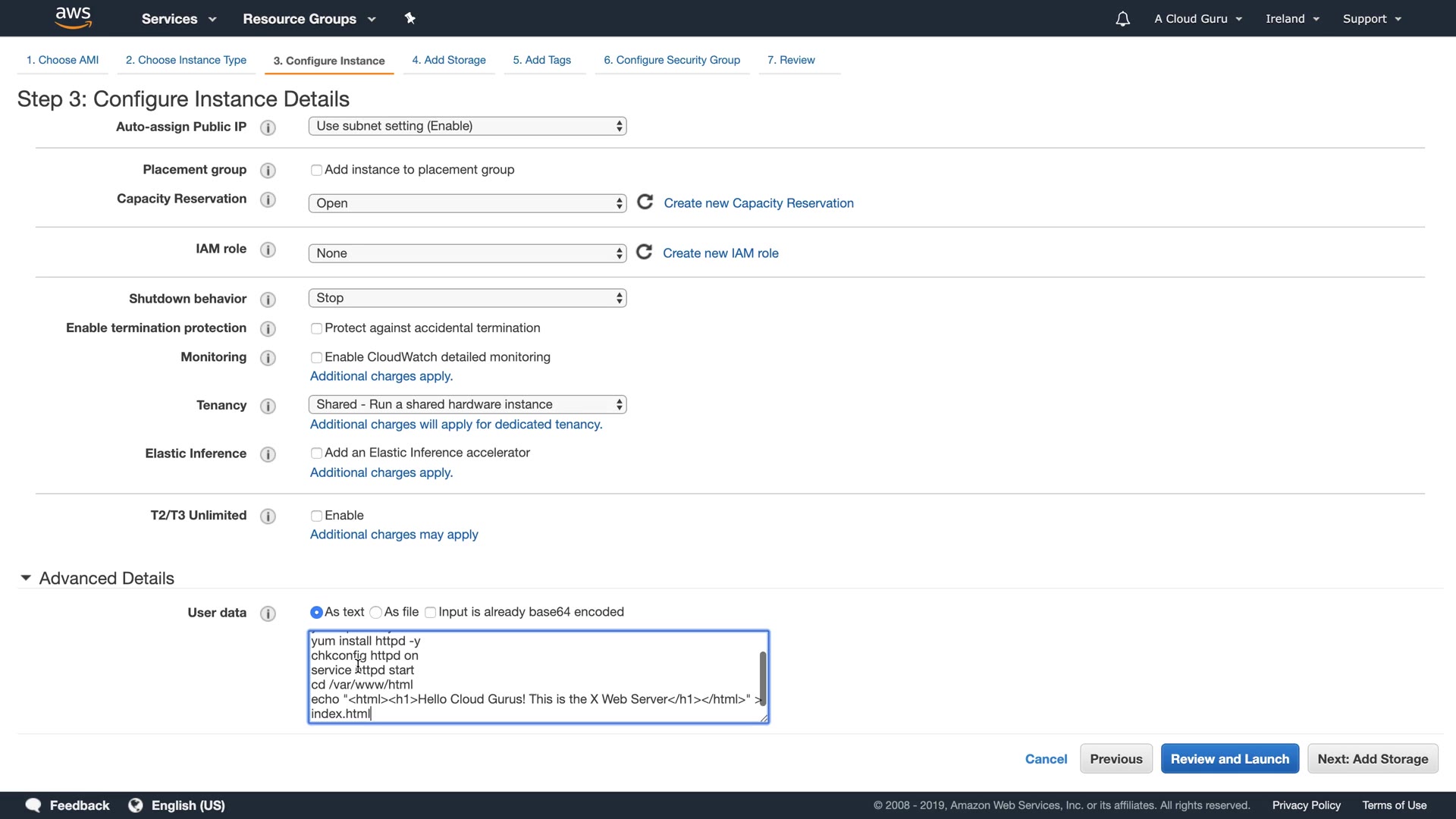This screenshot has width=1456, height=819.
Task: Go to the 4. Add Storage tab
Action: [x=449, y=60]
